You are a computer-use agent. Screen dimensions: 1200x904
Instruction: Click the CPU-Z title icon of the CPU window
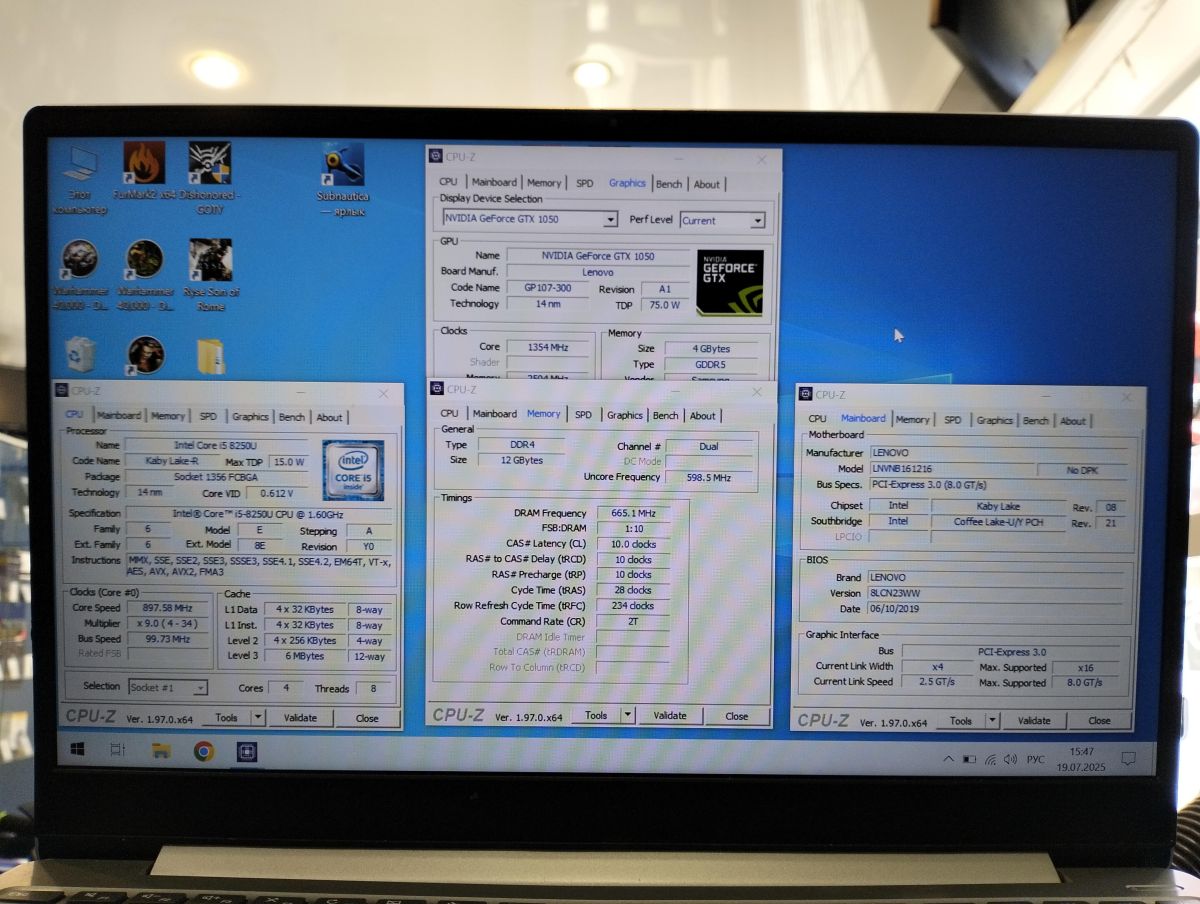click(62, 392)
